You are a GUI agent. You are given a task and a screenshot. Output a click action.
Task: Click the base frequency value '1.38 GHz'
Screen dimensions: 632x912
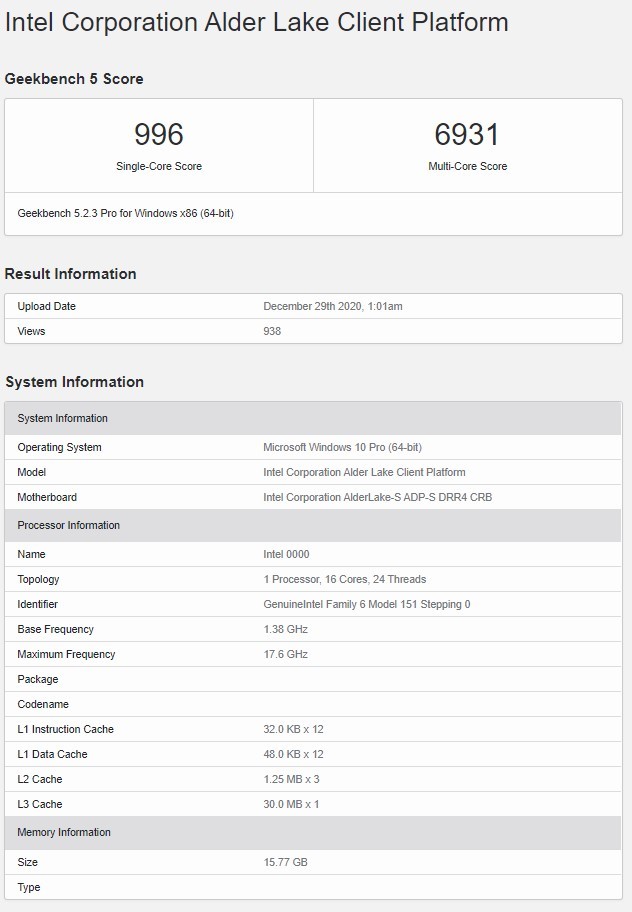tap(285, 629)
